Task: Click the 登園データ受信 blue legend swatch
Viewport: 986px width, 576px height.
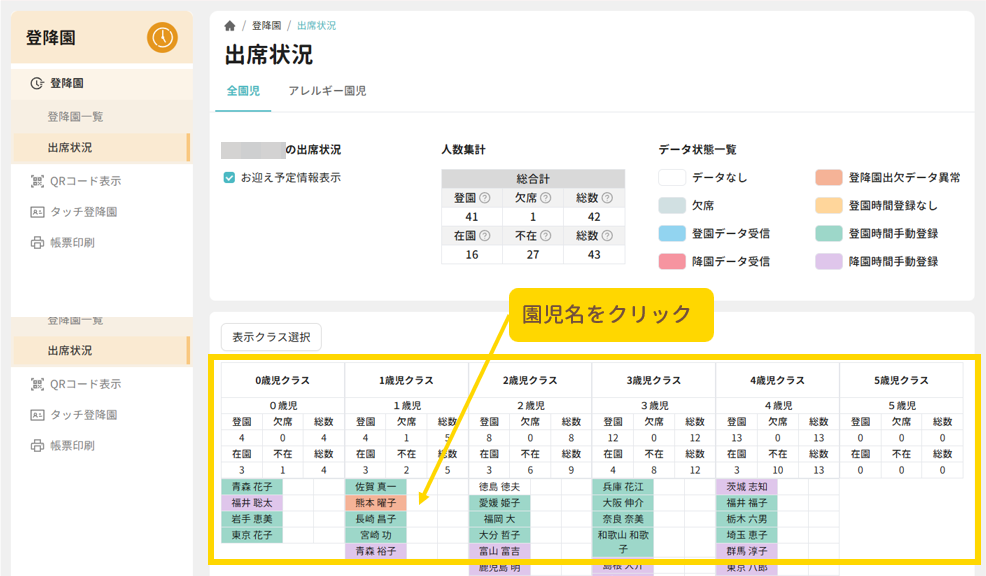Action: click(x=672, y=233)
